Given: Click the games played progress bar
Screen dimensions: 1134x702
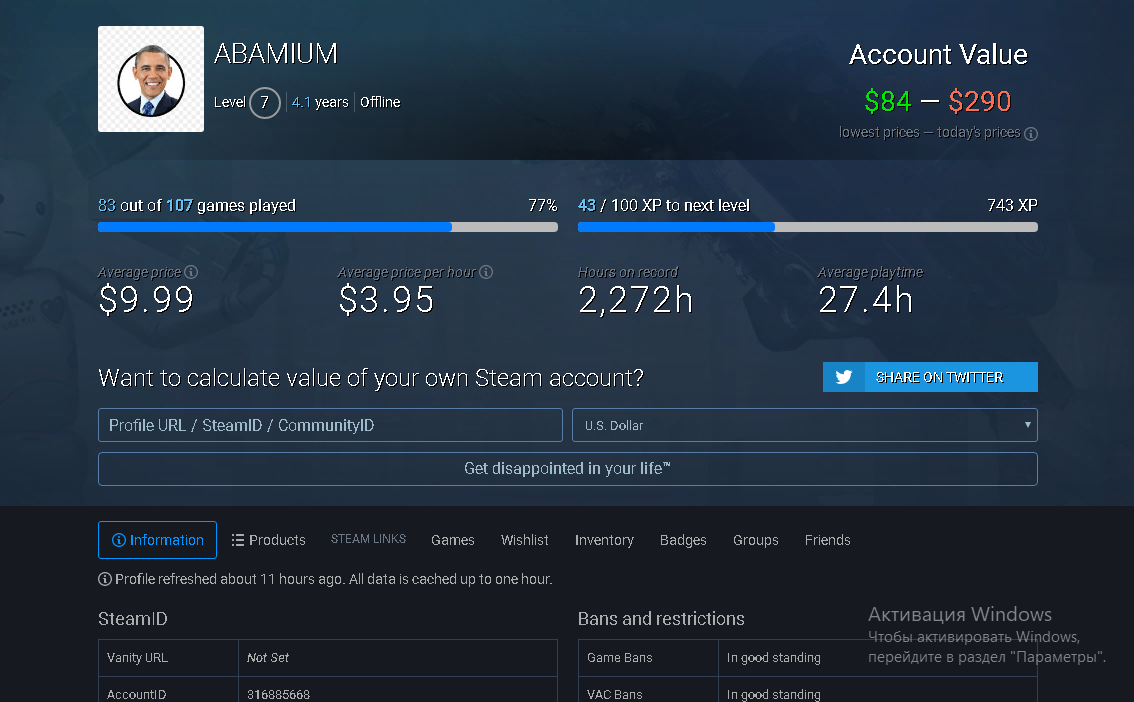Looking at the screenshot, I should pyautogui.click(x=328, y=227).
